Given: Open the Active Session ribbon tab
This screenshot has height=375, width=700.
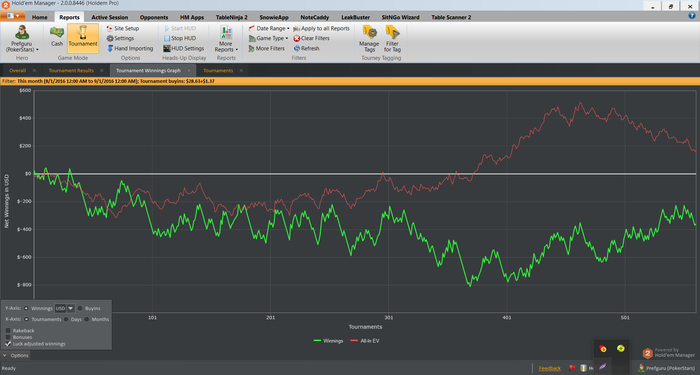Looking at the screenshot, I should (109, 17).
